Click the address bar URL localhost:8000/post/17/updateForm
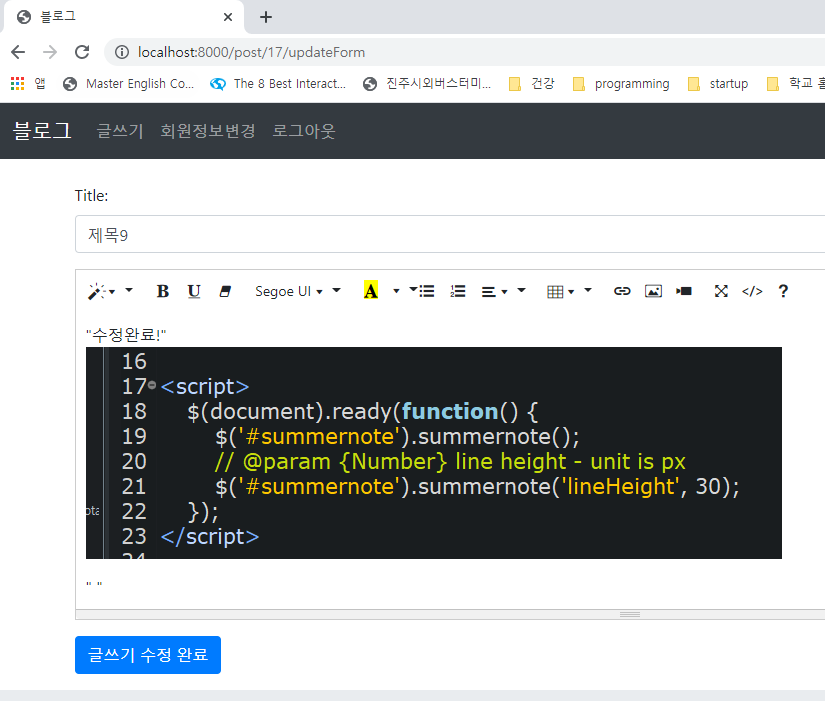 click(251, 52)
